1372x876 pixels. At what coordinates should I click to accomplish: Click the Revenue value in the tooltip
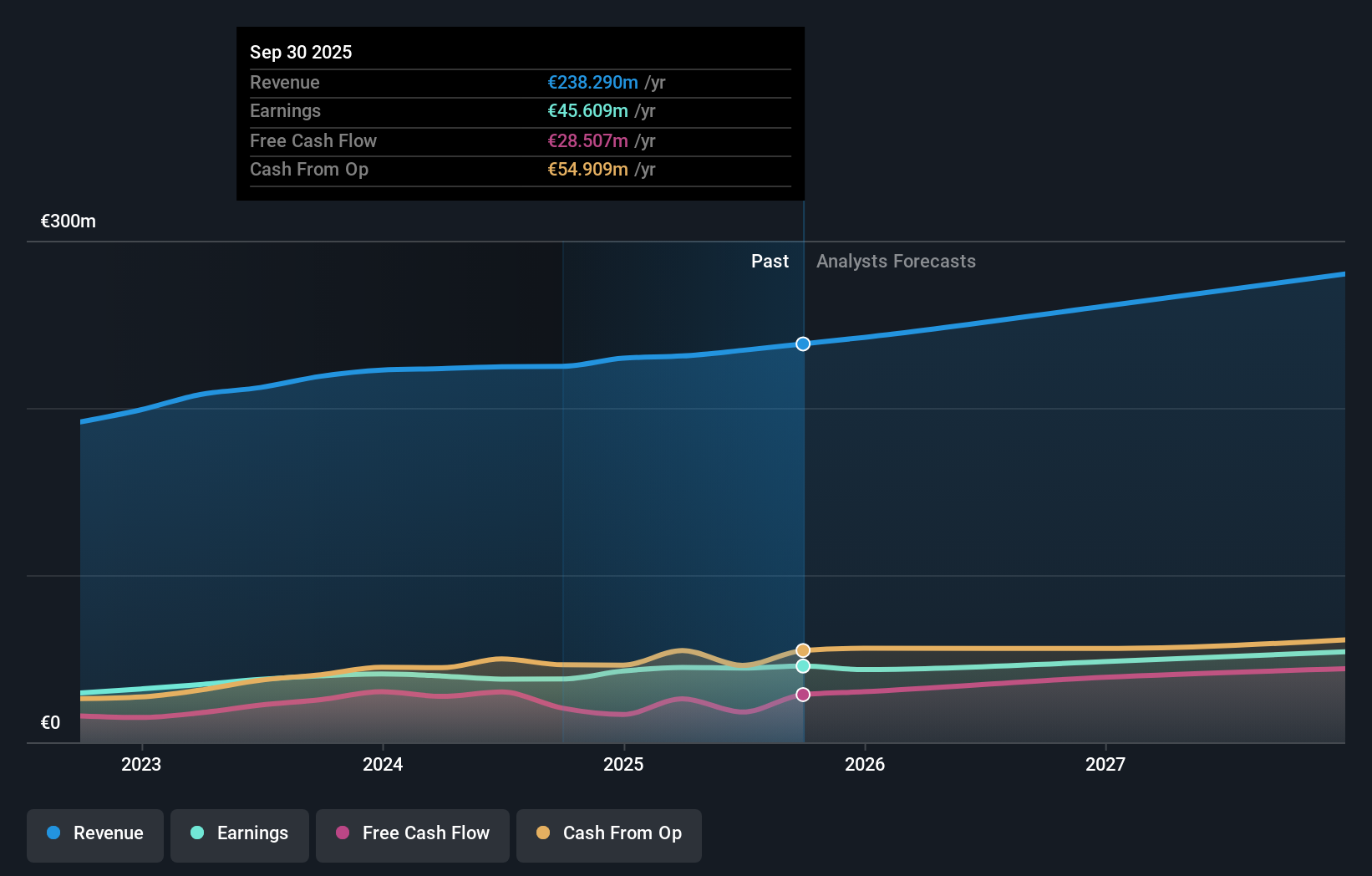(x=595, y=83)
